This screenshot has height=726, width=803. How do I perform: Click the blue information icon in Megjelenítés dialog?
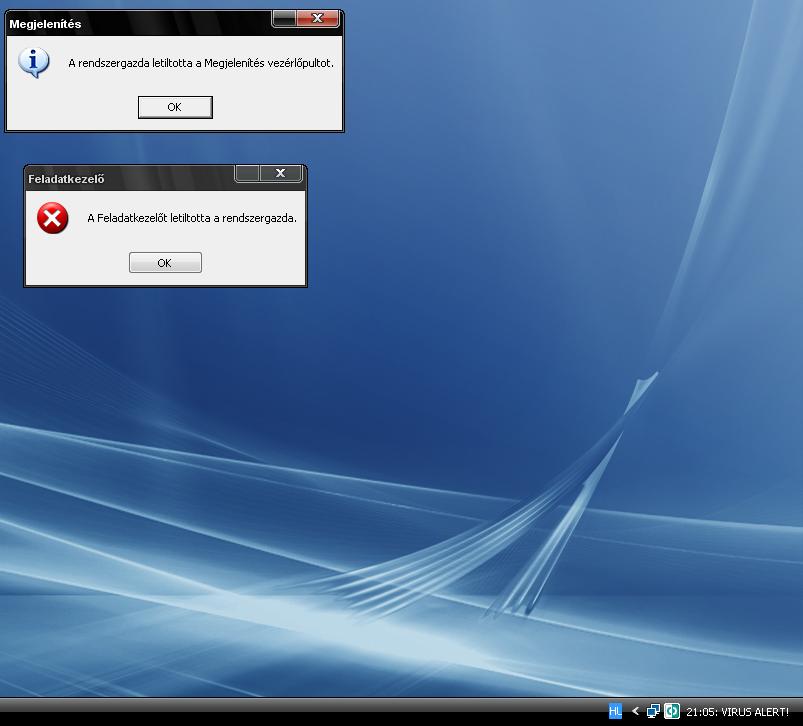34,63
